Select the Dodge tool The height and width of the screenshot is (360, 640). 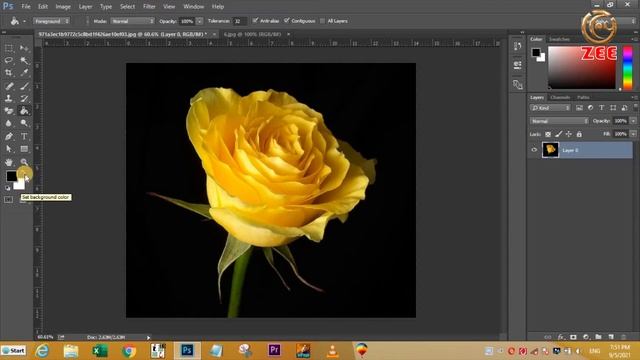(x=24, y=123)
